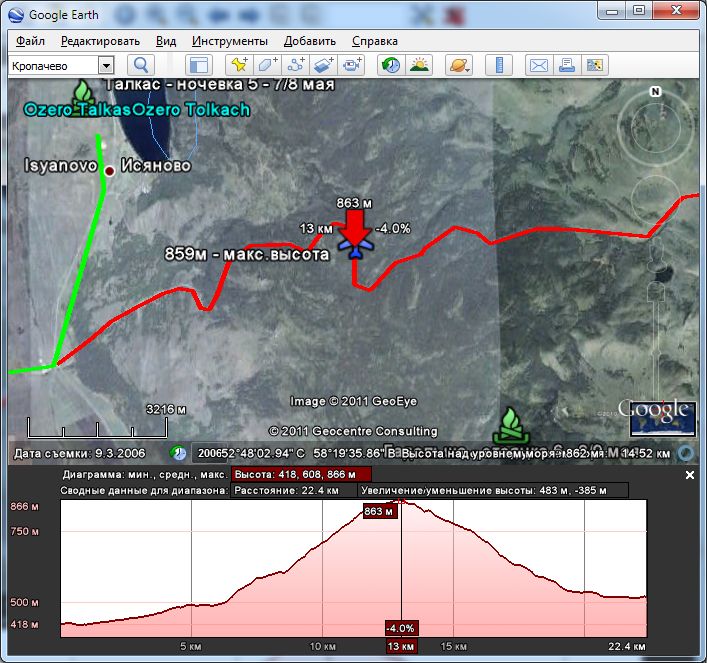The image size is (707, 663).
Task: Open the ruler measuring tool
Action: point(499,65)
